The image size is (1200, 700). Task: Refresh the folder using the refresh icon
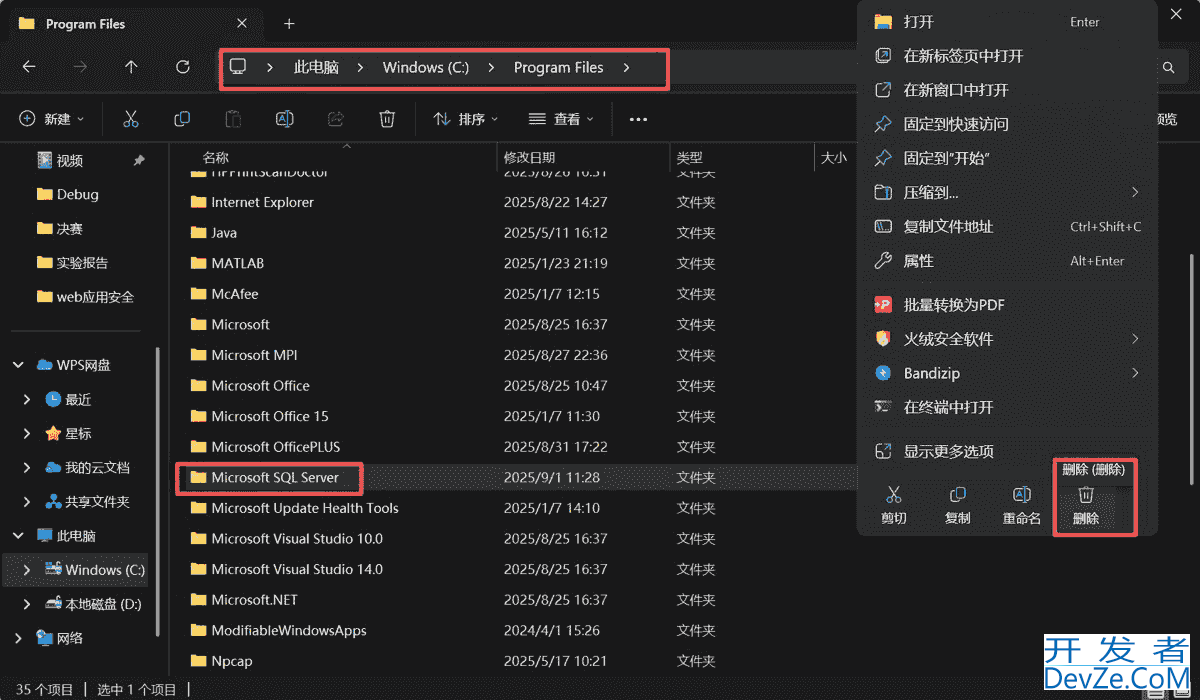coord(183,66)
